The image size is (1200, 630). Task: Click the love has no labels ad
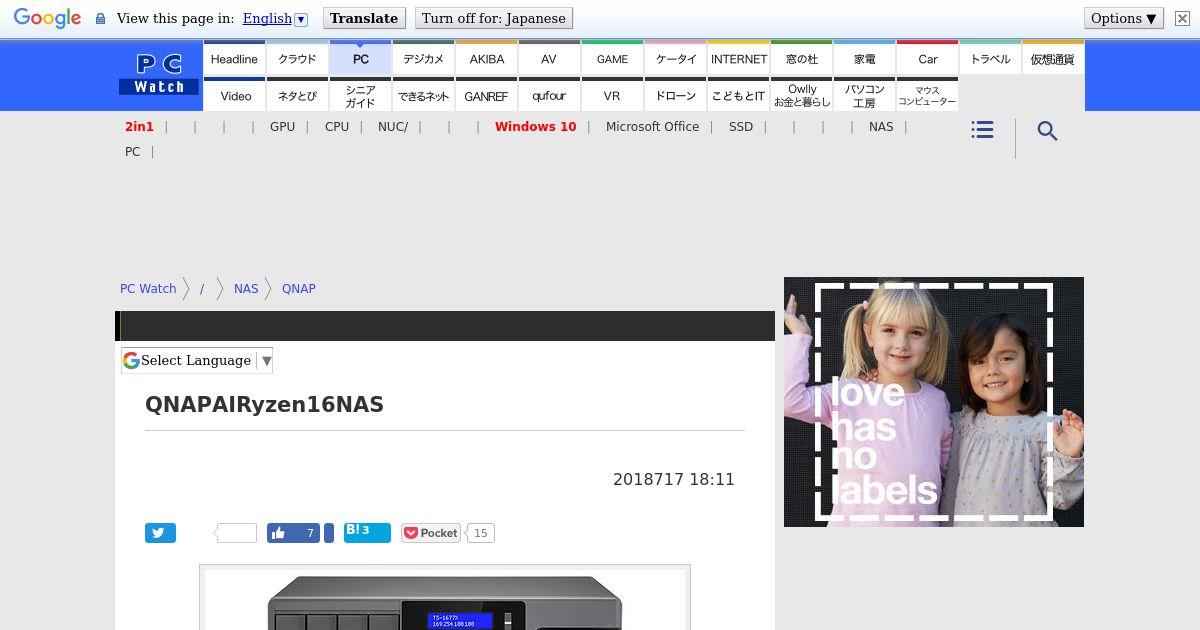click(934, 402)
